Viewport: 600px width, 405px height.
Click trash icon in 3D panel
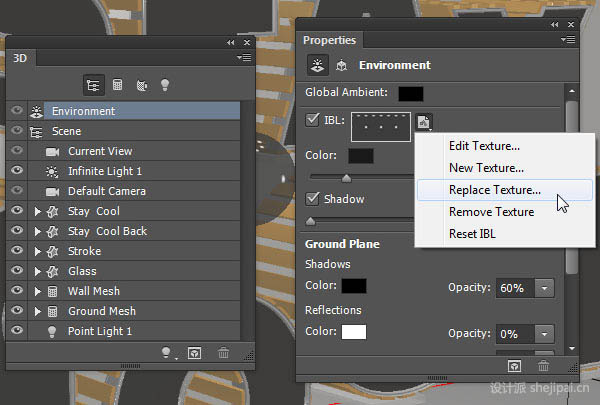click(223, 353)
